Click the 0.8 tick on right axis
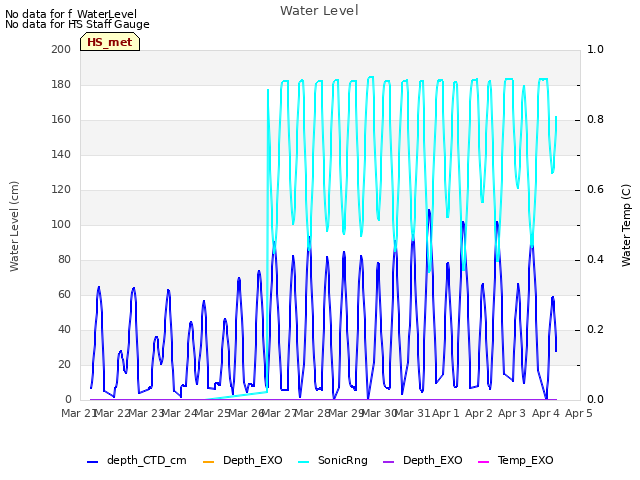Screen dimensions: 640x480 [595, 120]
